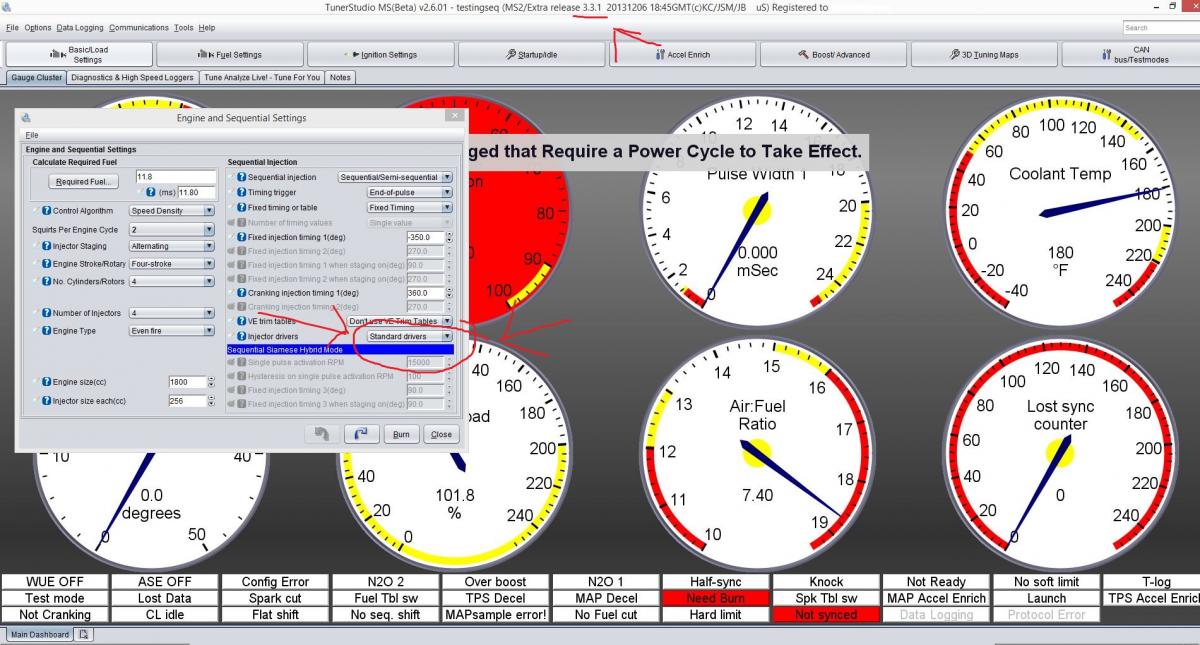Open the main File menu
This screenshot has width=1200, height=645.
click(x=12, y=28)
